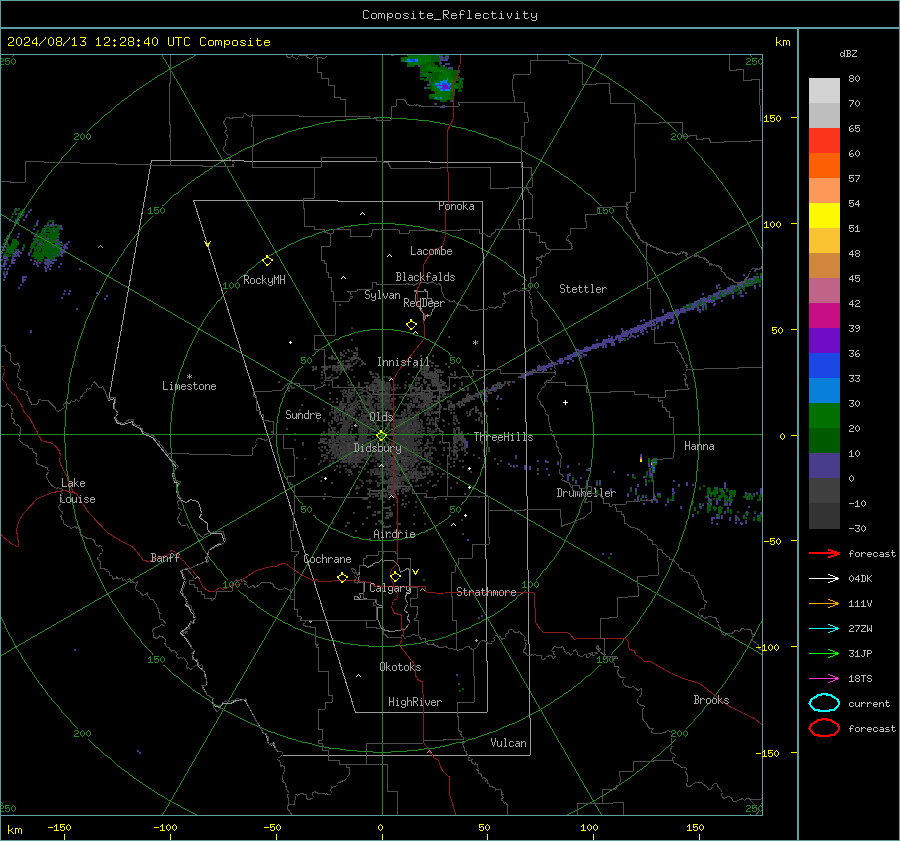Select the Calgary label
This screenshot has height=841, width=900.
click(390, 588)
